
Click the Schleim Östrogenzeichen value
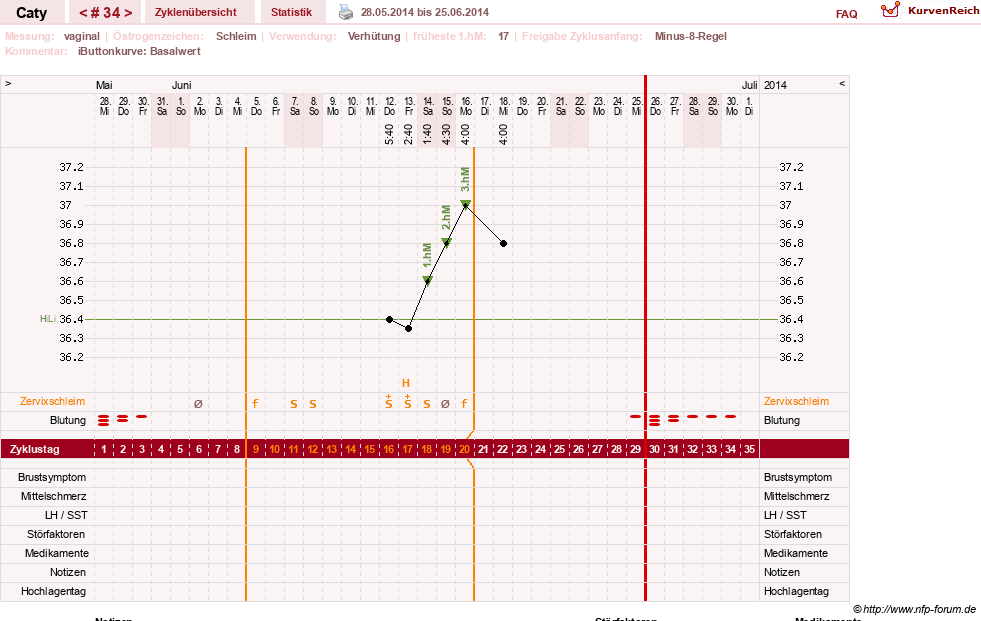tap(236, 36)
